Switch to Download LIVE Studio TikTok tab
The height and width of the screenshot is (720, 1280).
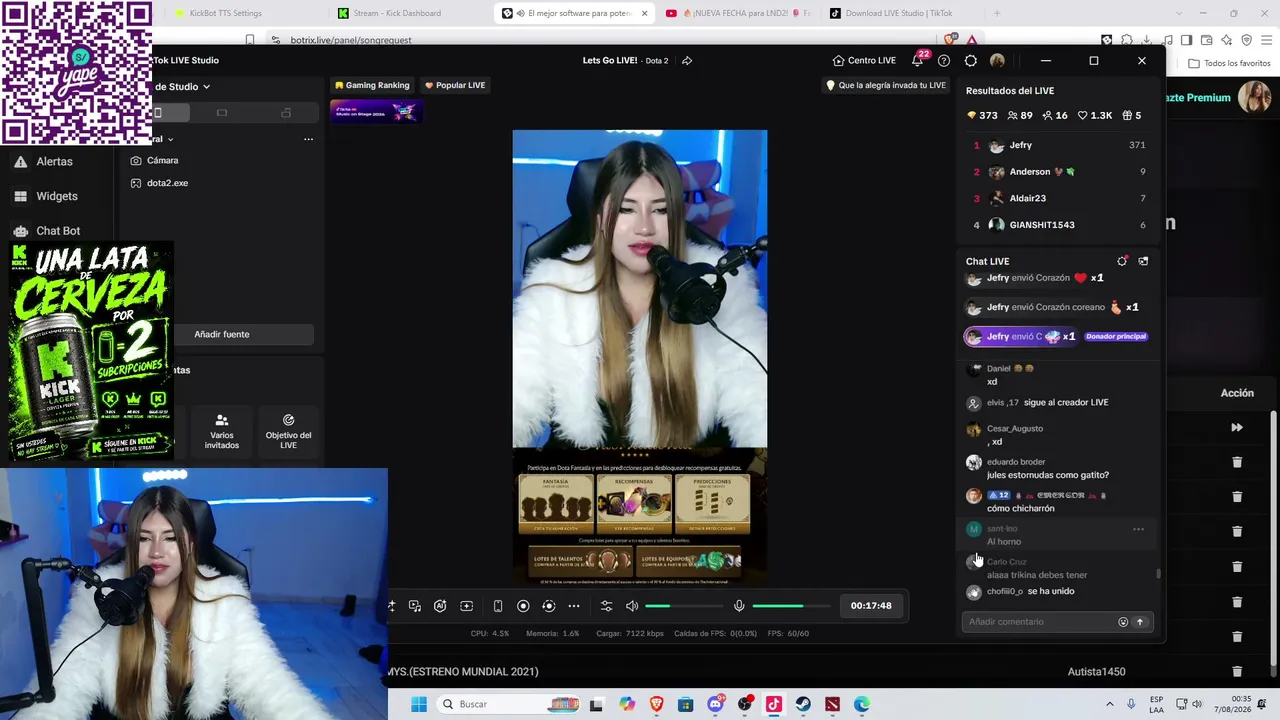pos(898,13)
